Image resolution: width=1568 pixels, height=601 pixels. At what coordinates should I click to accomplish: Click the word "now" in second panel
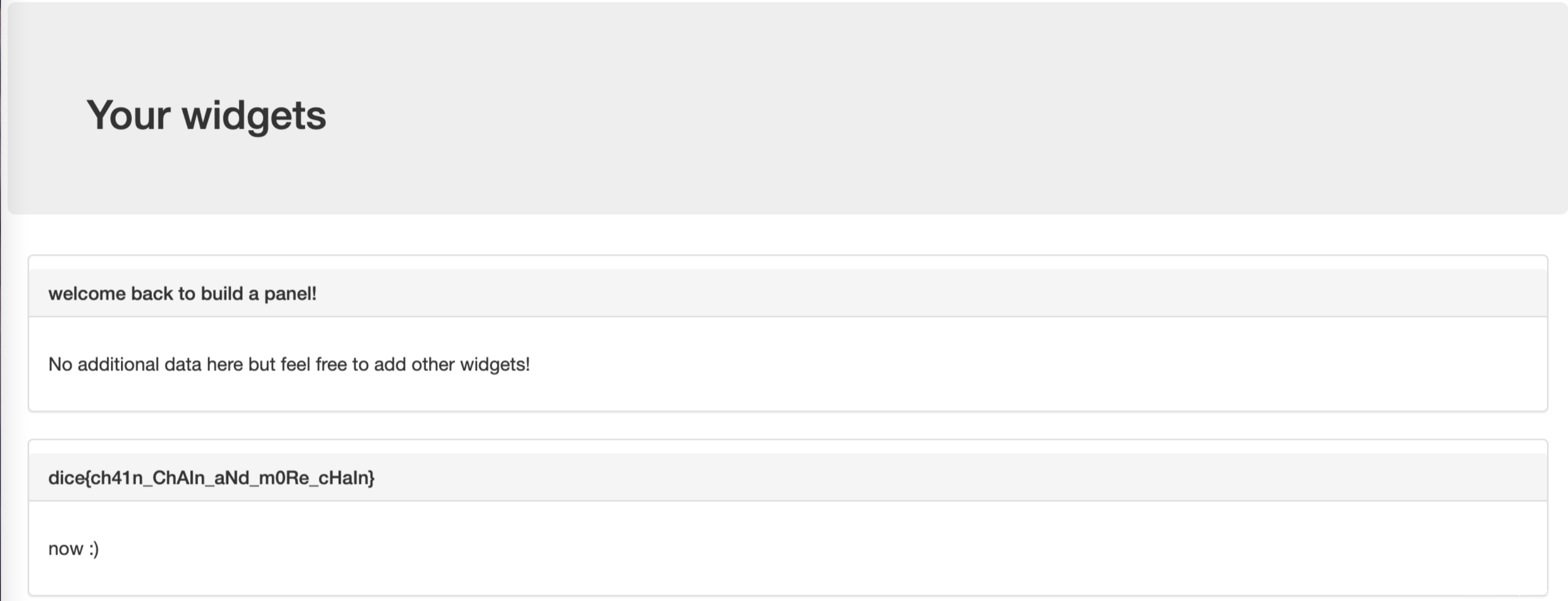65,549
